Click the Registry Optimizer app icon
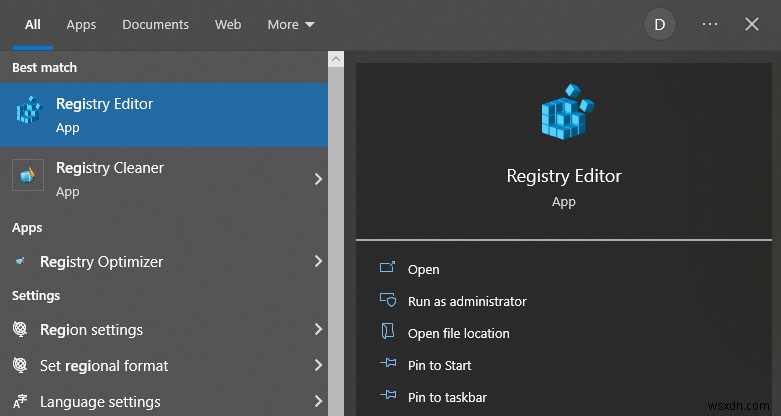Image resolution: width=781 pixels, height=416 pixels. pos(20,262)
